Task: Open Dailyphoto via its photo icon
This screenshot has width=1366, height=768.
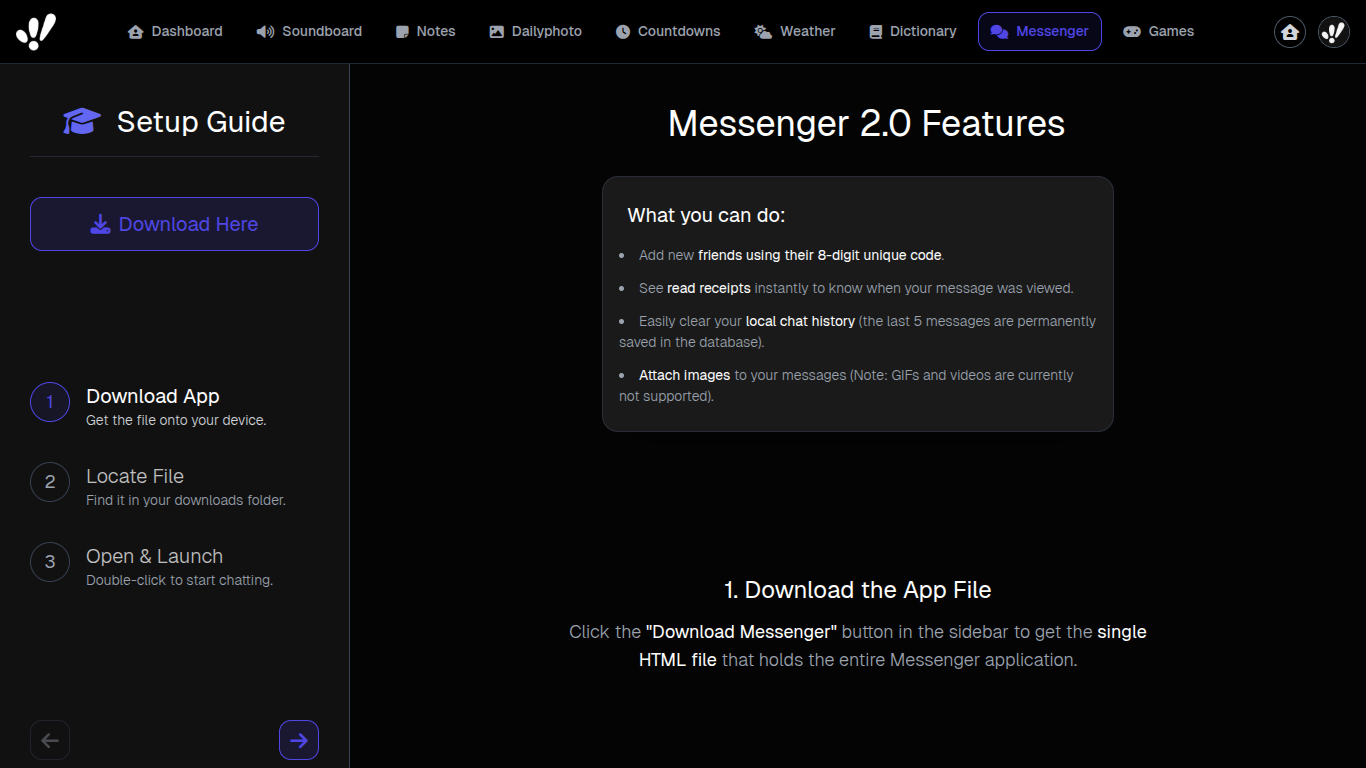Action: (496, 31)
